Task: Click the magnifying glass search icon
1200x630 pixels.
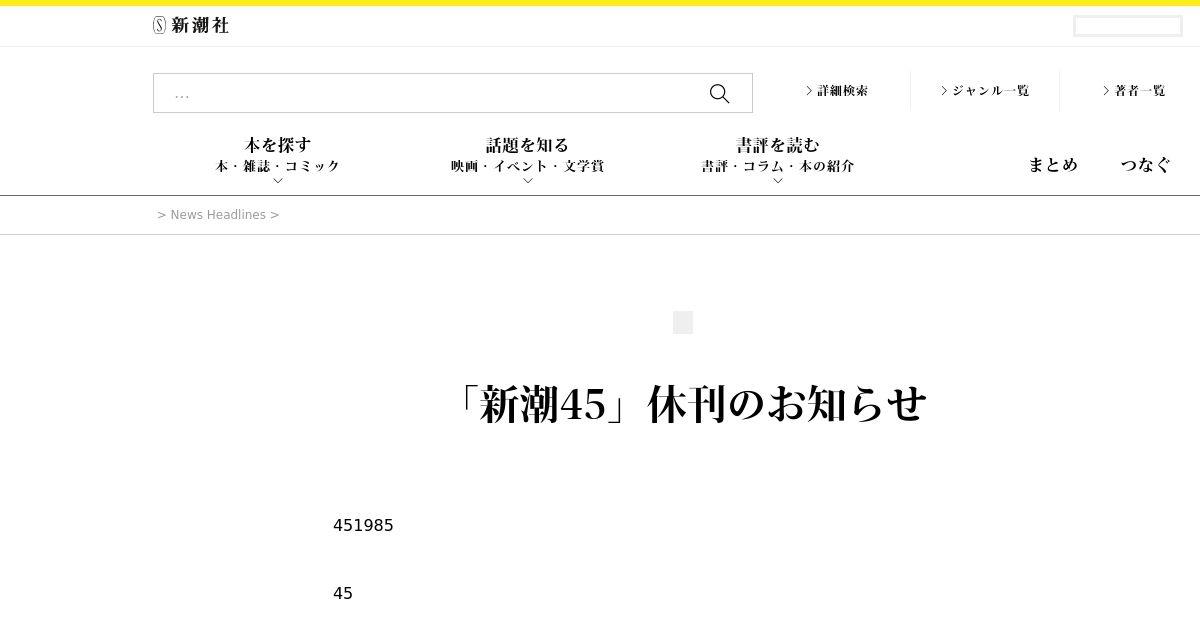Action: (x=719, y=93)
